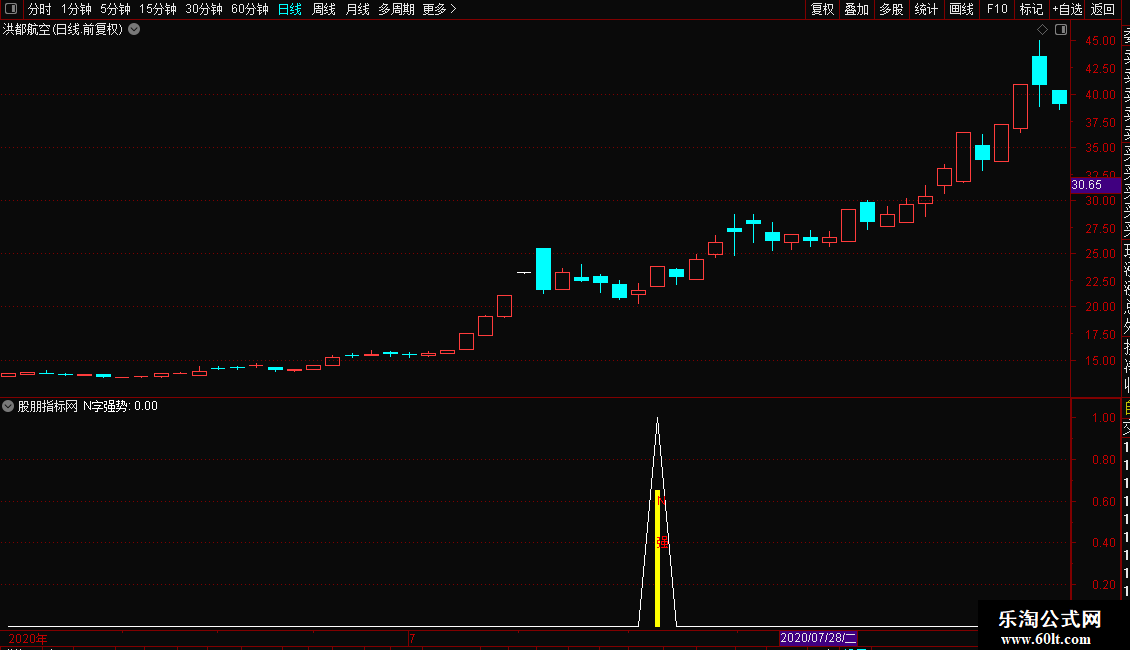
Task: Click the 2020/07/28 date marker
Action: (818, 638)
